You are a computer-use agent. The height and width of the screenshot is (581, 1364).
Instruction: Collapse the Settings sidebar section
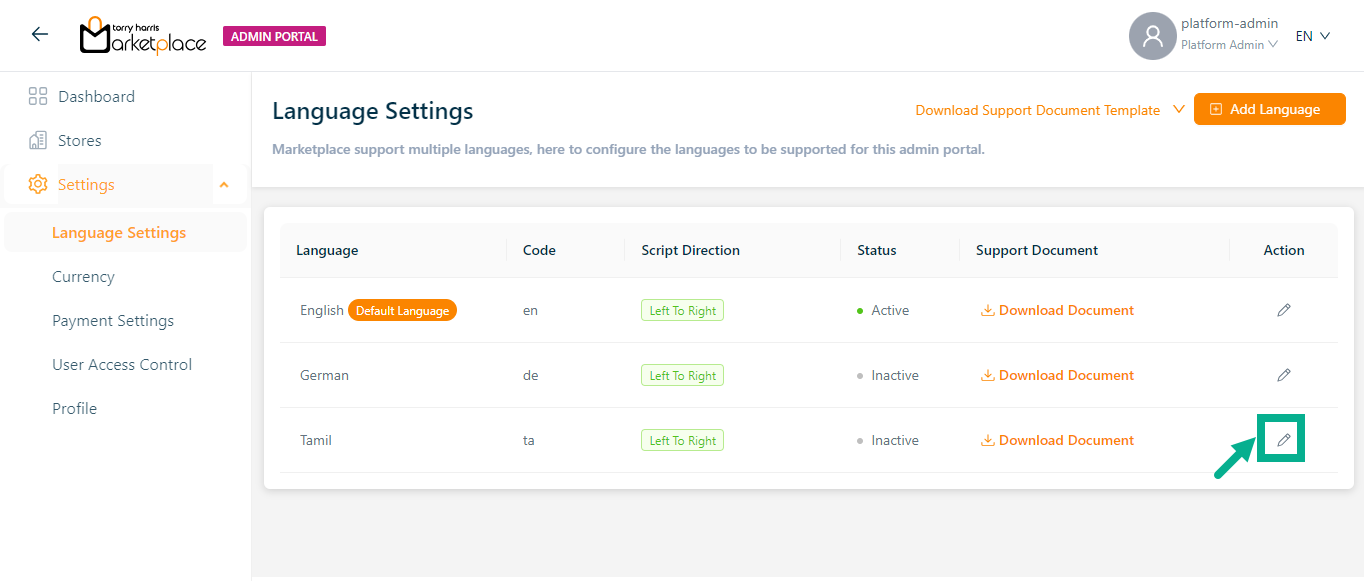[224, 185]
